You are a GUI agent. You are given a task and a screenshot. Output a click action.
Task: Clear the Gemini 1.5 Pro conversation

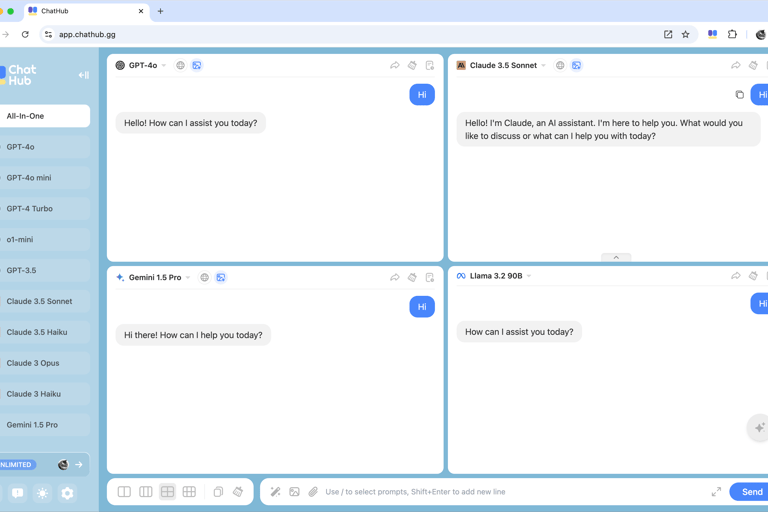click(x=412, y=277)
